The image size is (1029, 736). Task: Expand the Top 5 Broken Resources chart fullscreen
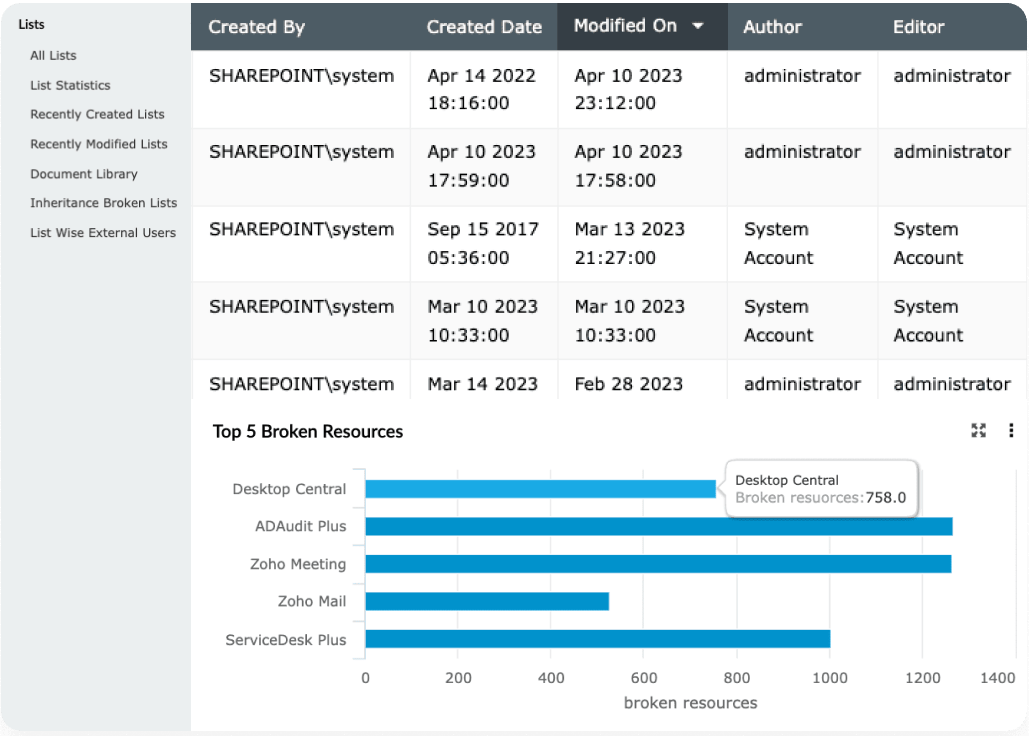point(978,430)
